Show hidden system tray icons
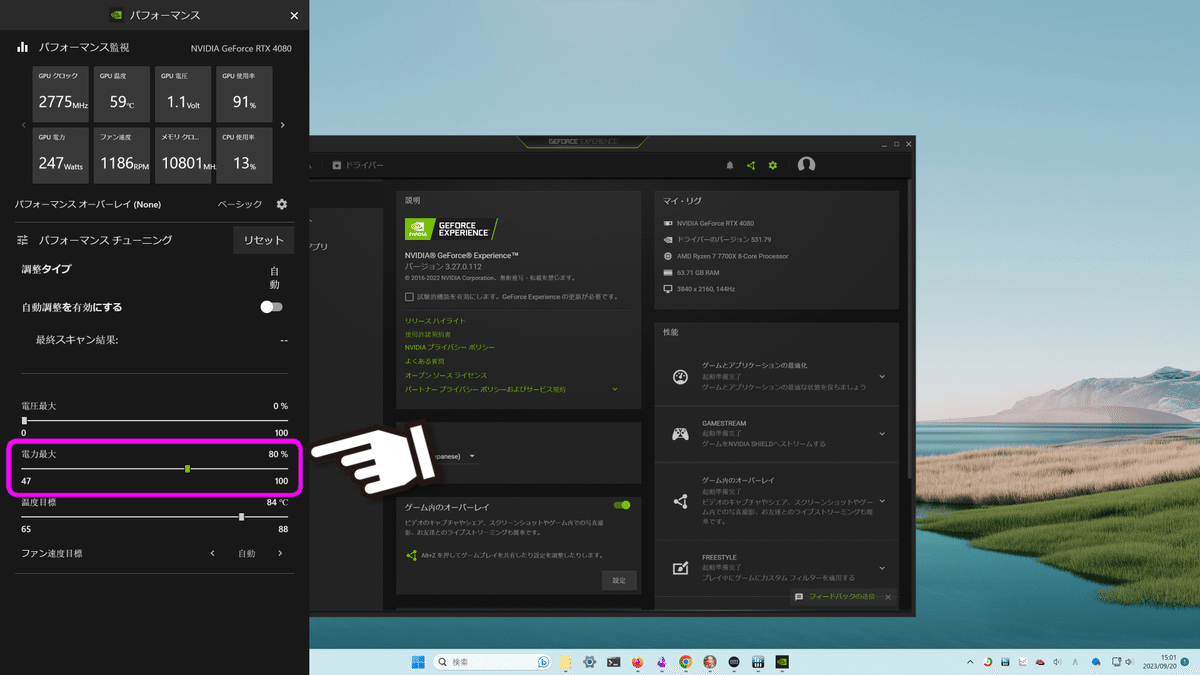Viewport: 1200px width, 675px height. 970,662
